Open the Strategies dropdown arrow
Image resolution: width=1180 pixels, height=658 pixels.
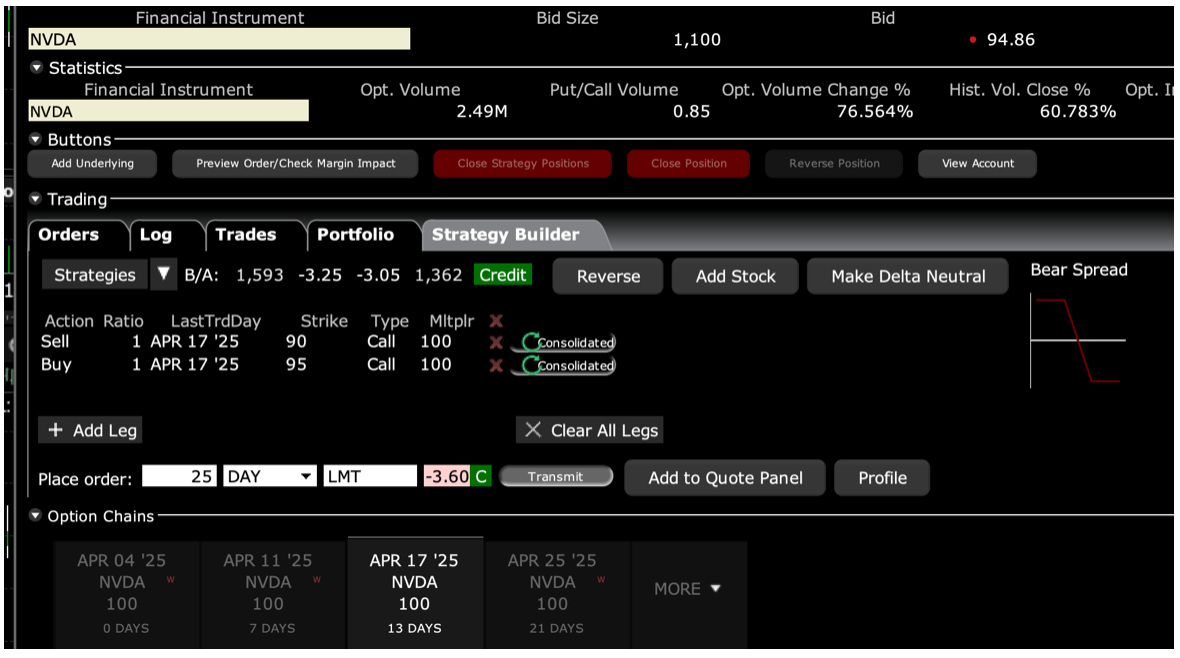164,275
